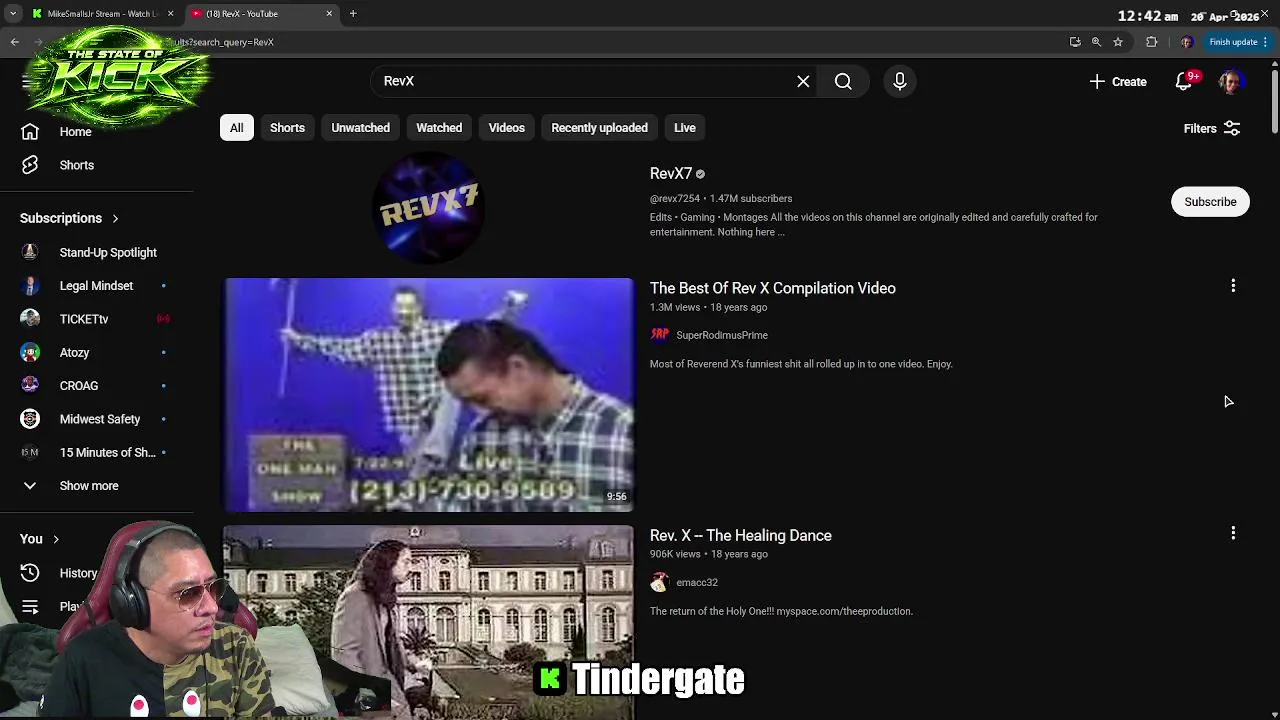Open SuperRodimusPrime channel avatar

coord(660,335)
